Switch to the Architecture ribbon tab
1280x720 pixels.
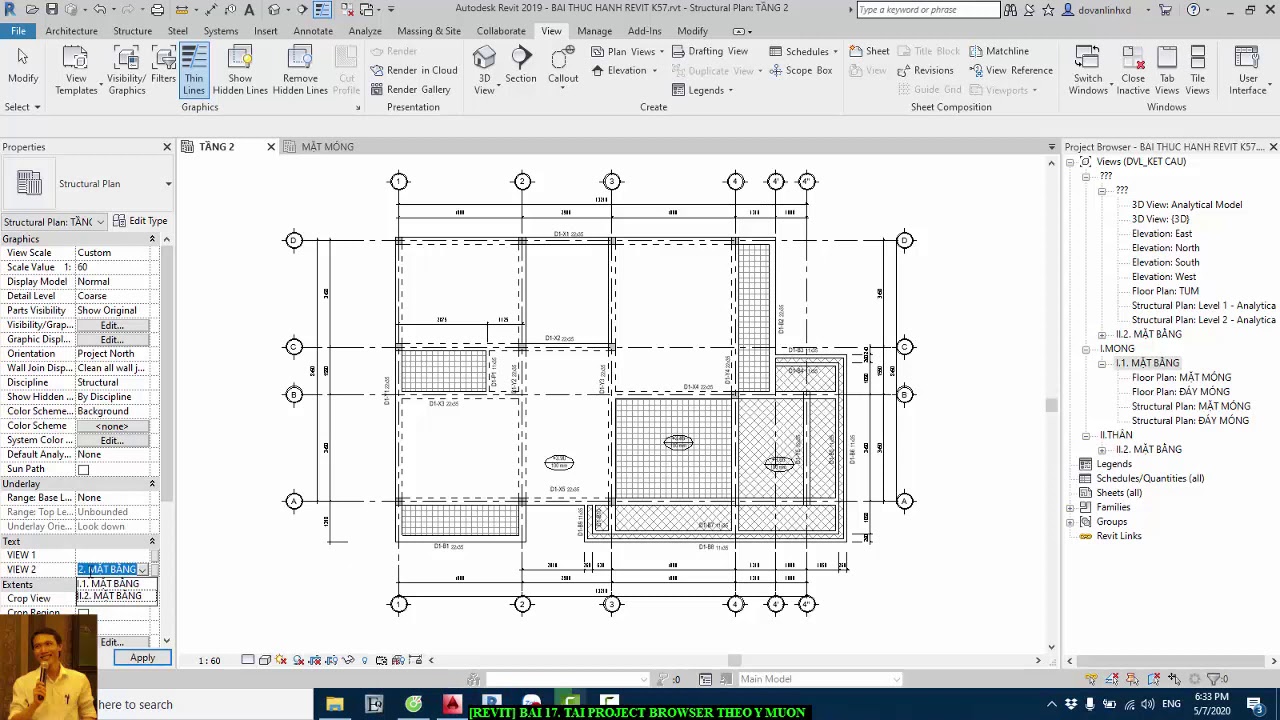71,31
